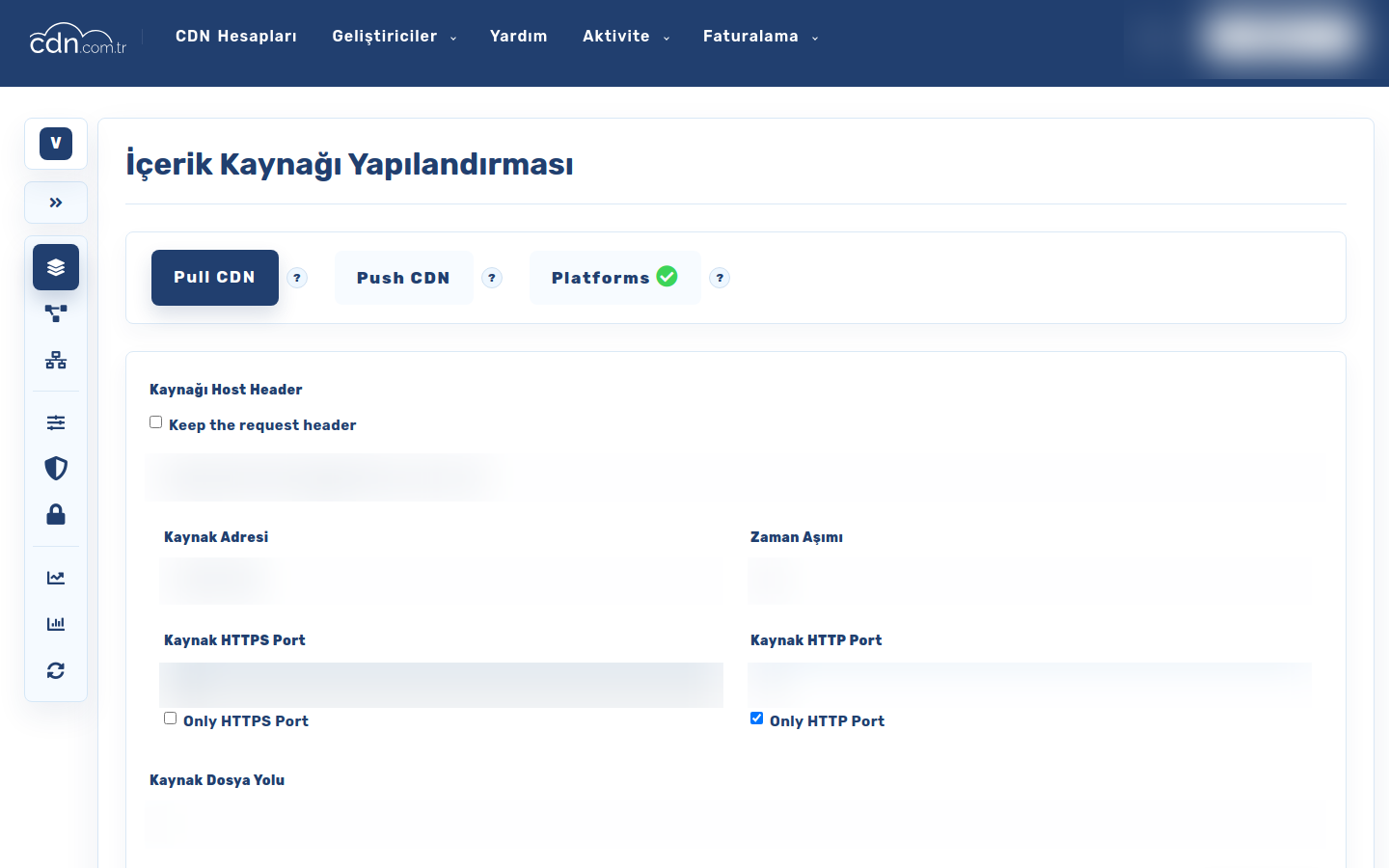Open the sliders settings sidebar icon

pyautogui.click(x=56, y=422)
